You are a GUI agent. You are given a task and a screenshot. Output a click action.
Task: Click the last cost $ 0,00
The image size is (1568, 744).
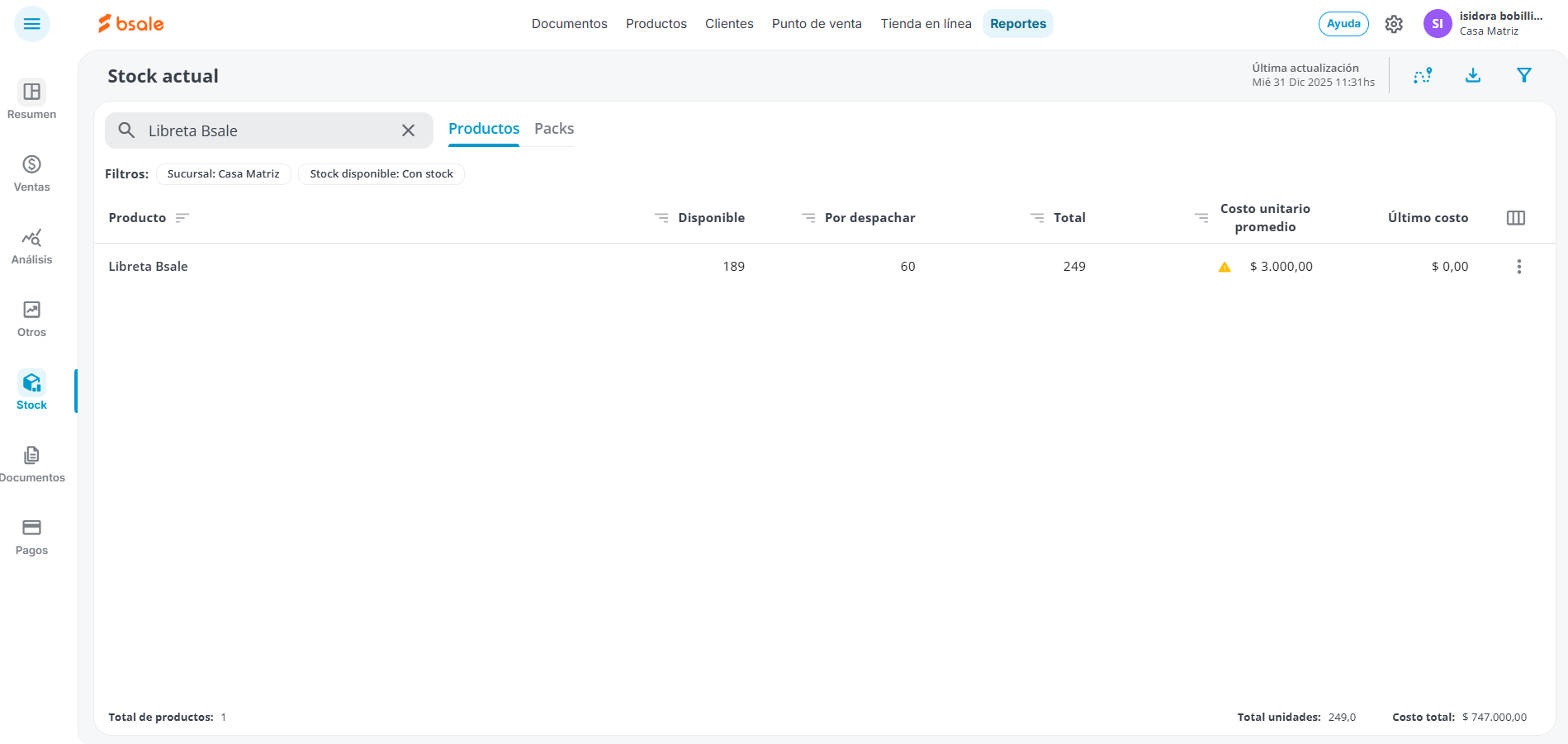[1450, 267]
